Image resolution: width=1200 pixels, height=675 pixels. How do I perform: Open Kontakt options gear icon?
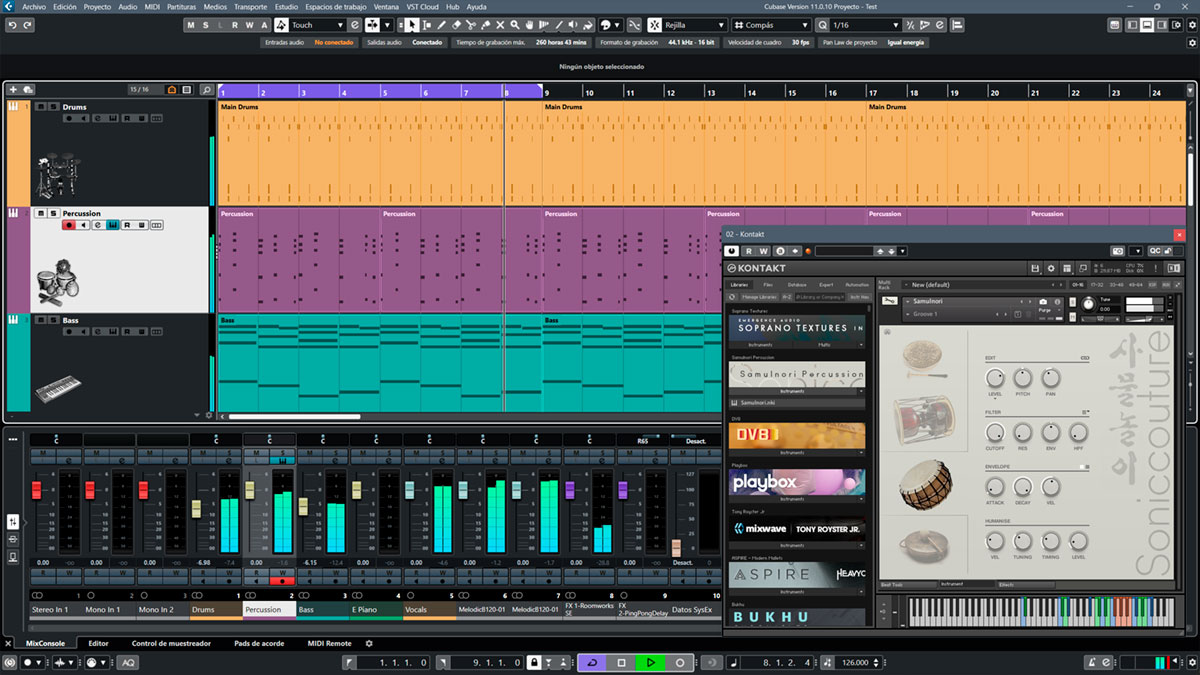click(x=1051, y=268)
